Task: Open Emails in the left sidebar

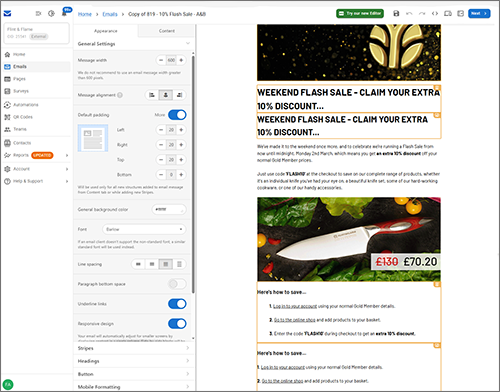Action: click(x=37, y=67)
